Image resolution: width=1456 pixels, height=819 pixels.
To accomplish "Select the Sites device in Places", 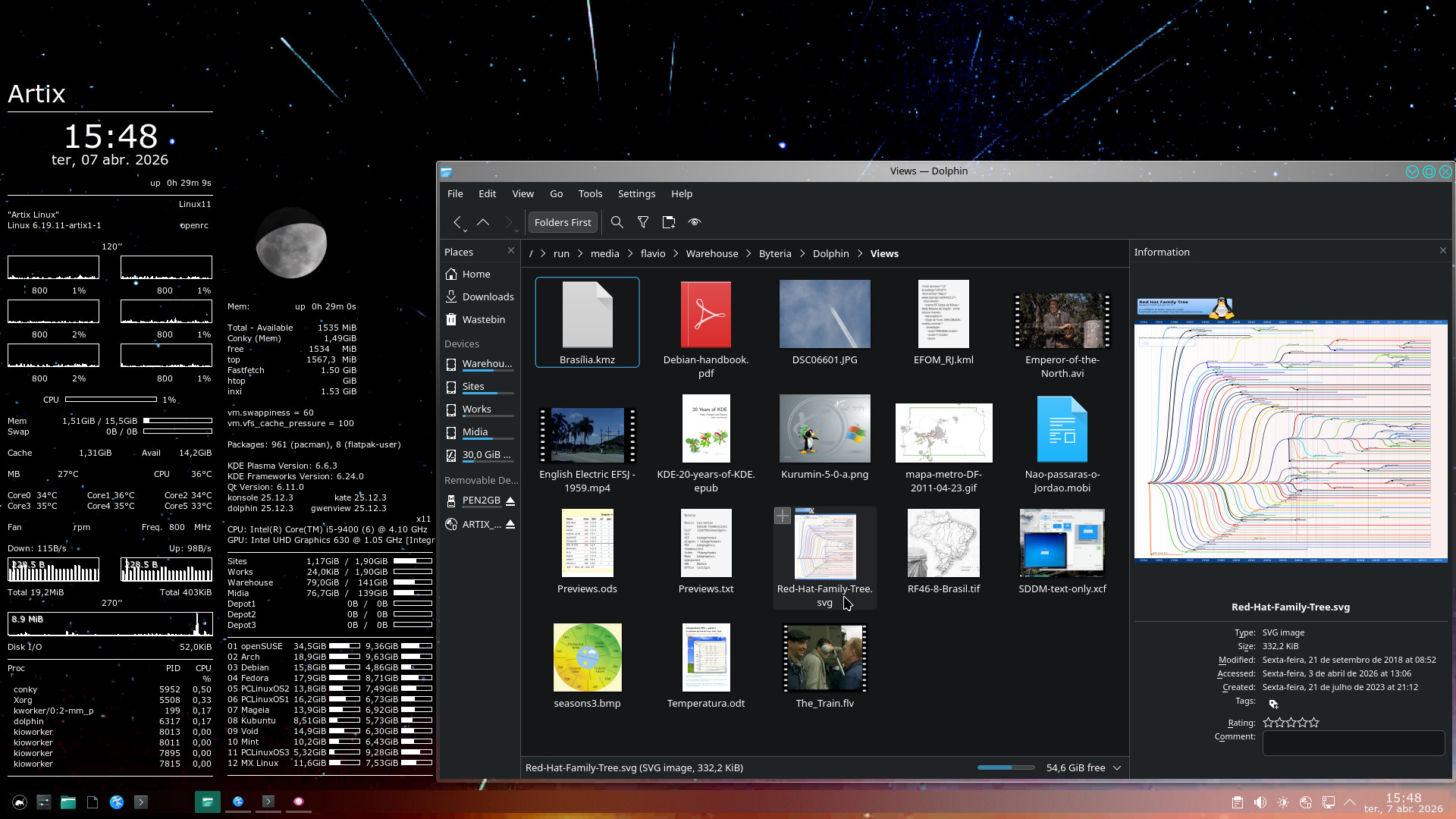I will pos(479,387).
